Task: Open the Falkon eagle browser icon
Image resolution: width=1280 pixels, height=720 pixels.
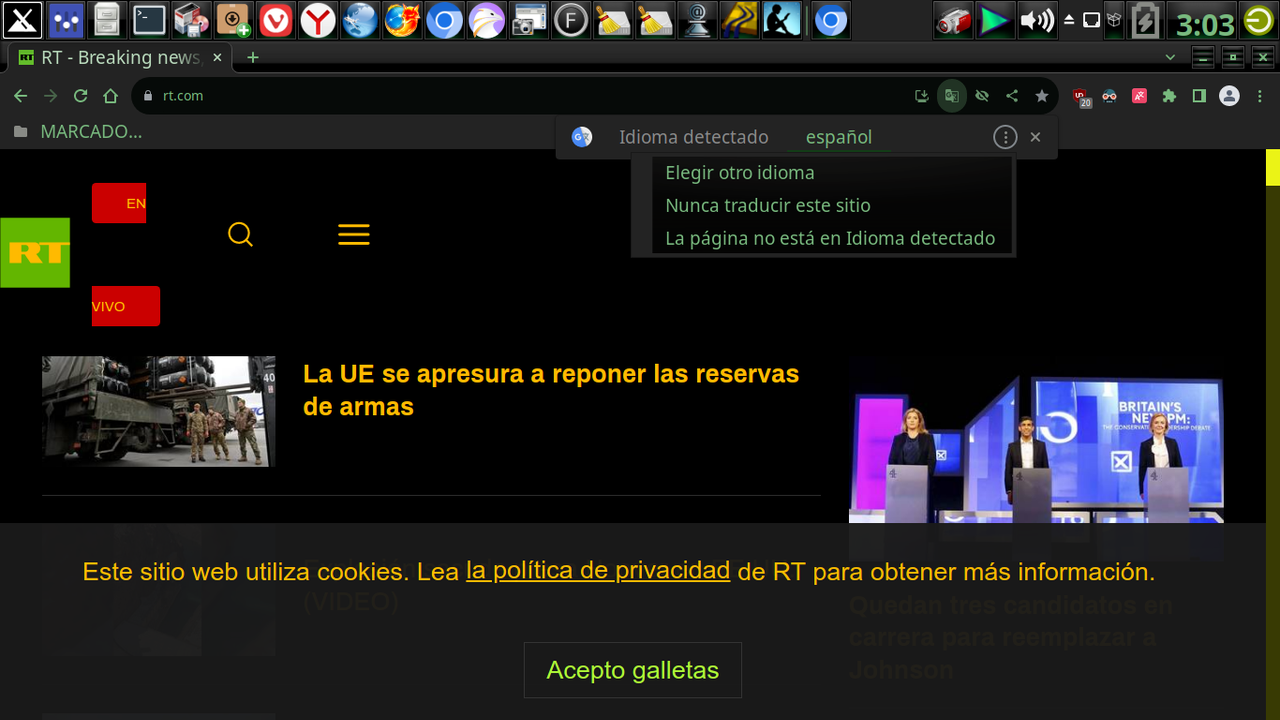Action: (x=487, y=20)
